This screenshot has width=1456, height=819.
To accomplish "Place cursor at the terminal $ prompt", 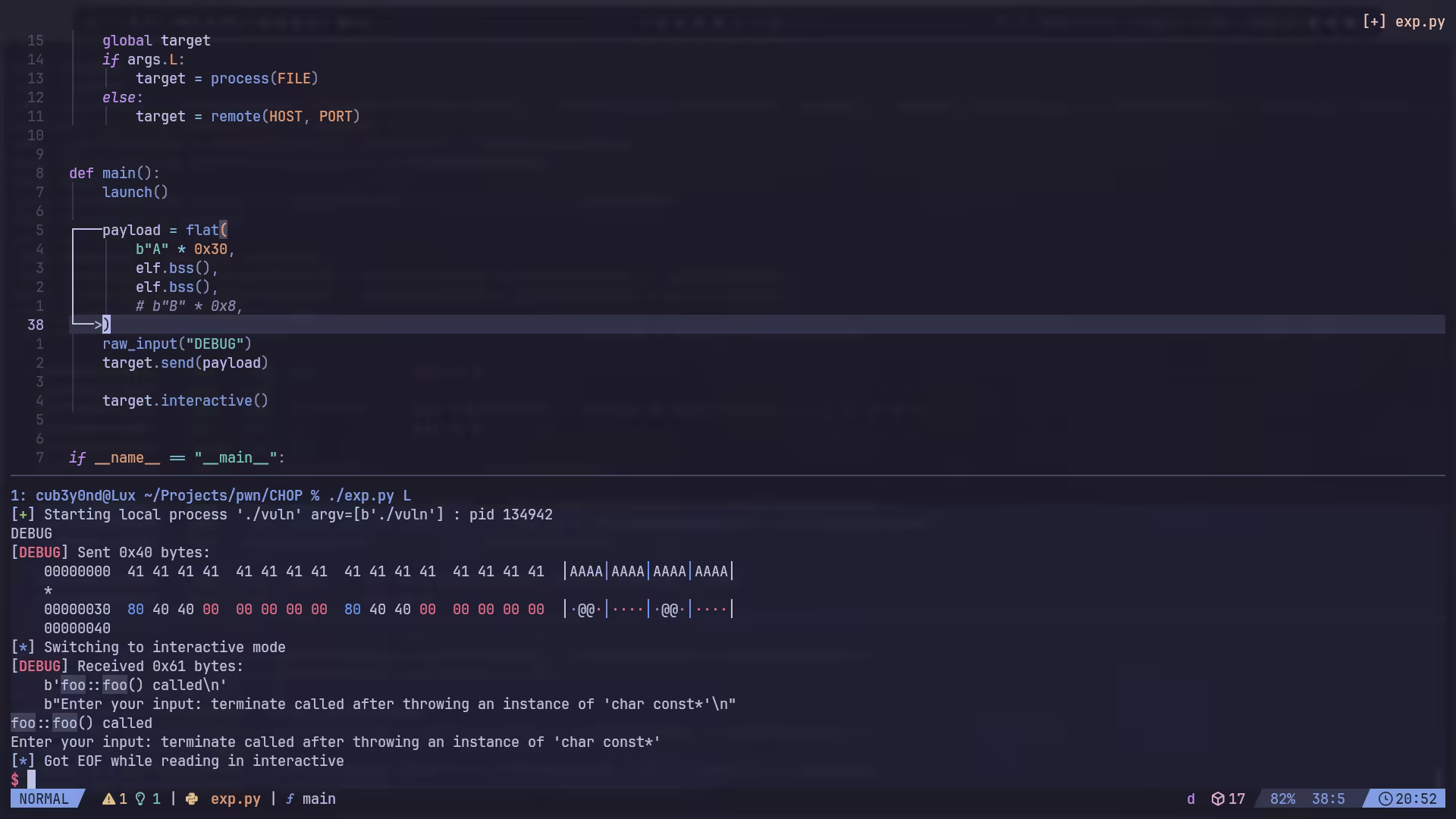I will point(31,780).
